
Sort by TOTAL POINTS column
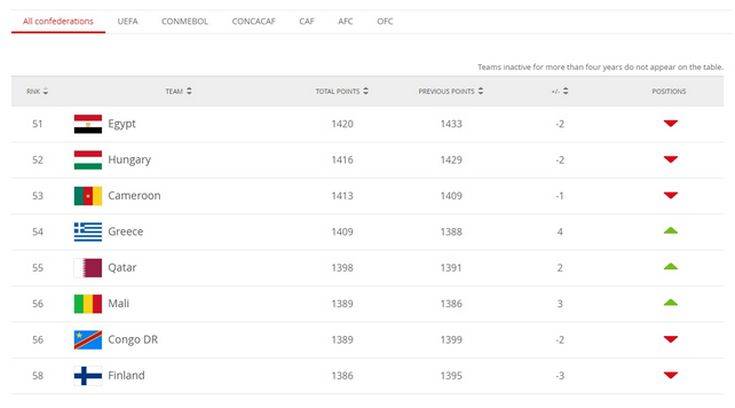click(366, 92)
